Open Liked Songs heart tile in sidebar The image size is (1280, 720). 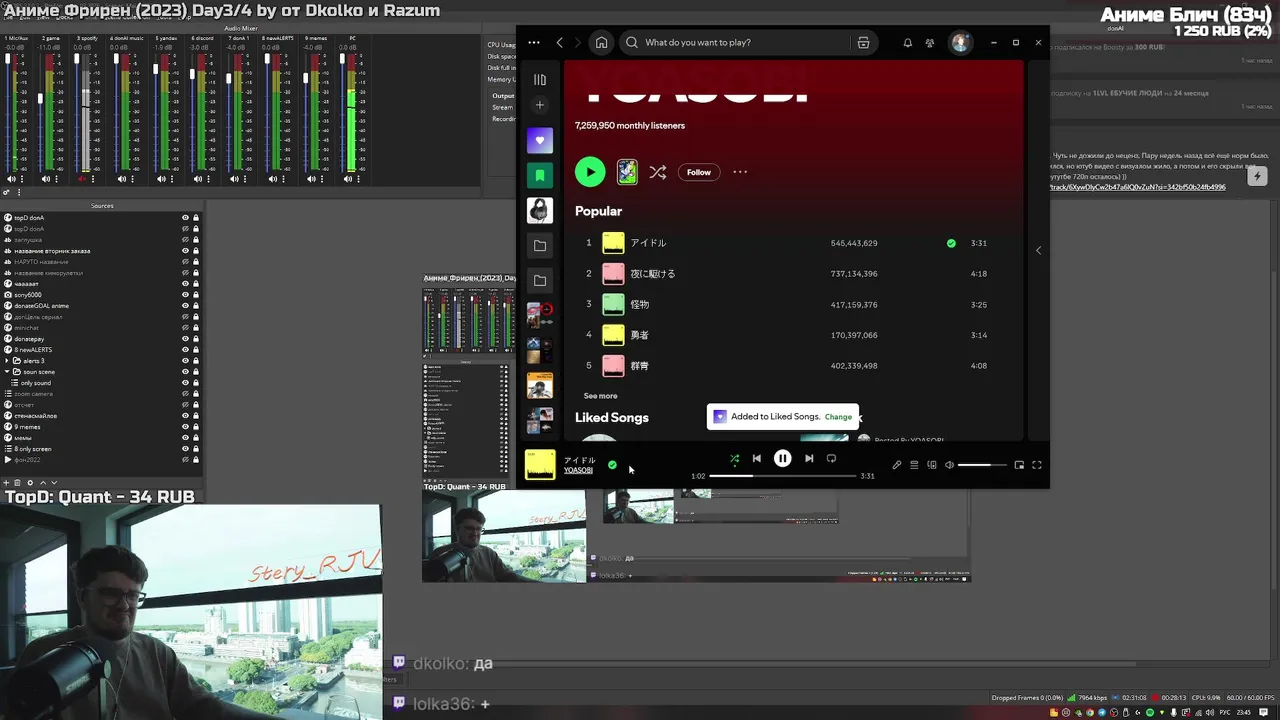540,141
